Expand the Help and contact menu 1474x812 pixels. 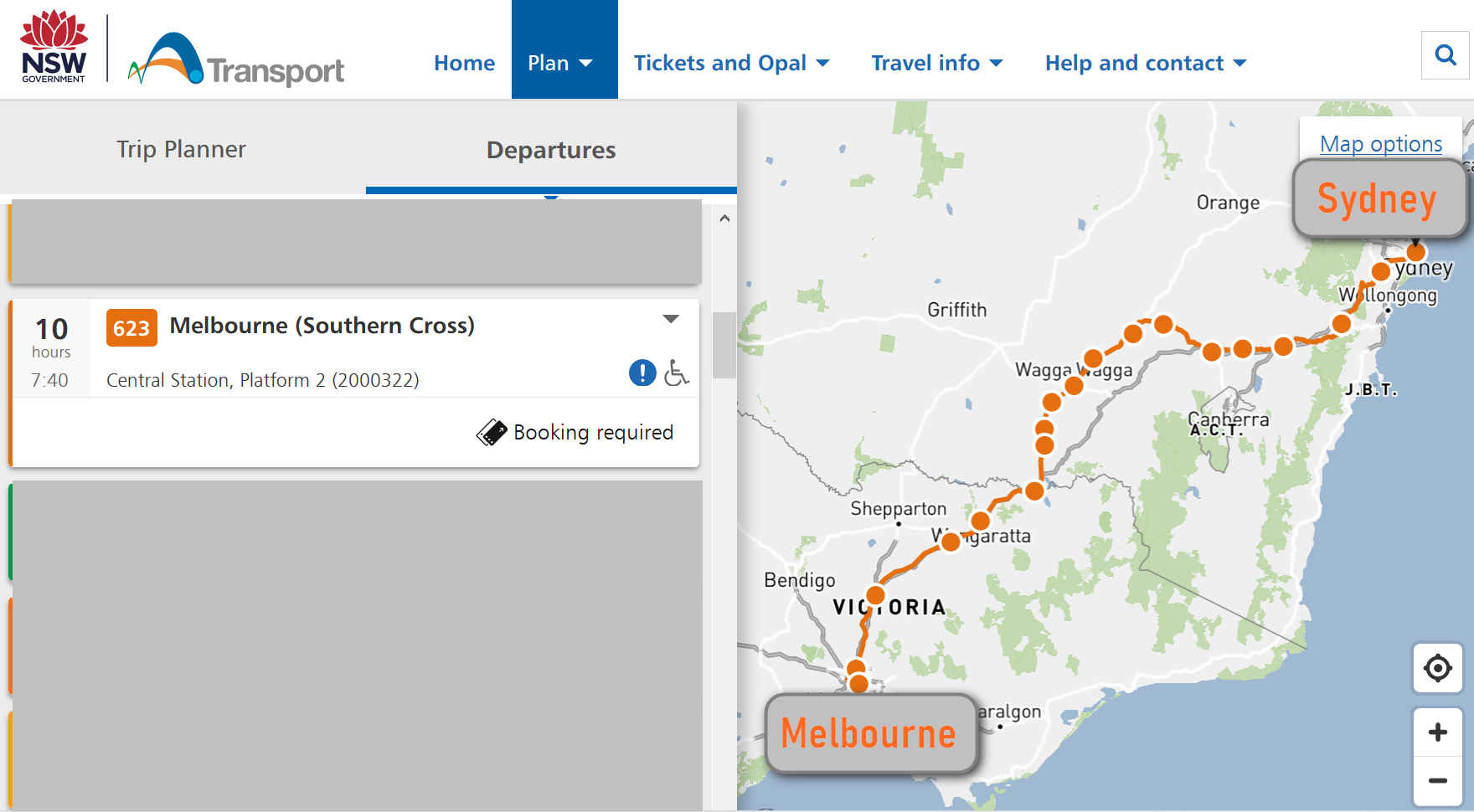(1145, 63)
